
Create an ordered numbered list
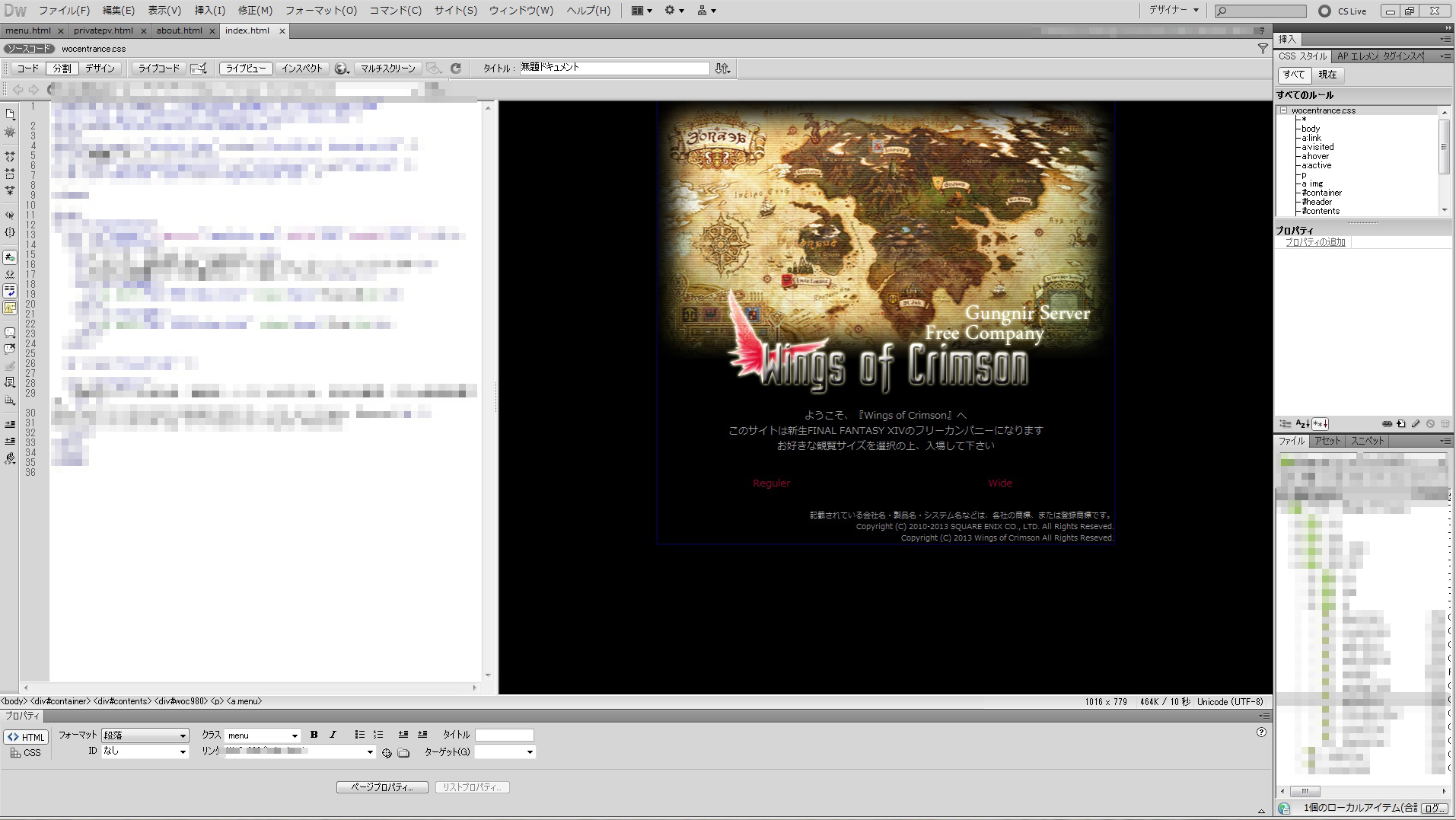378,735
